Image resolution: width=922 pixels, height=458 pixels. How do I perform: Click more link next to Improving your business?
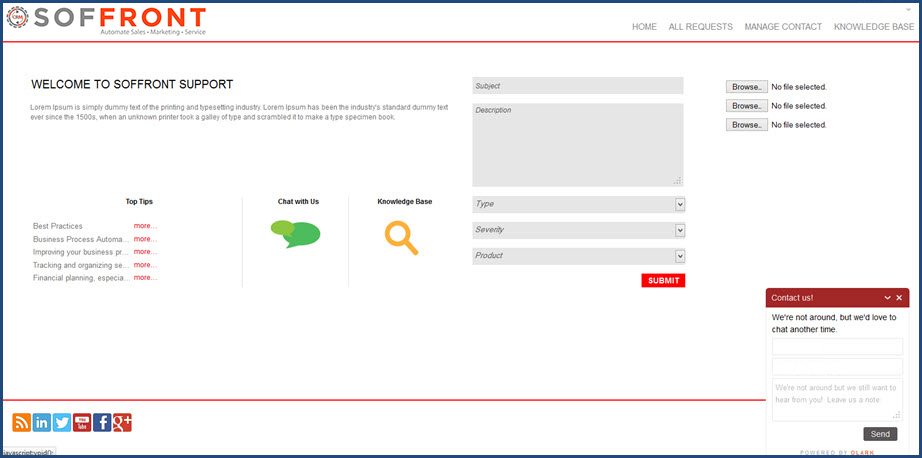click(x=145, y=252)
